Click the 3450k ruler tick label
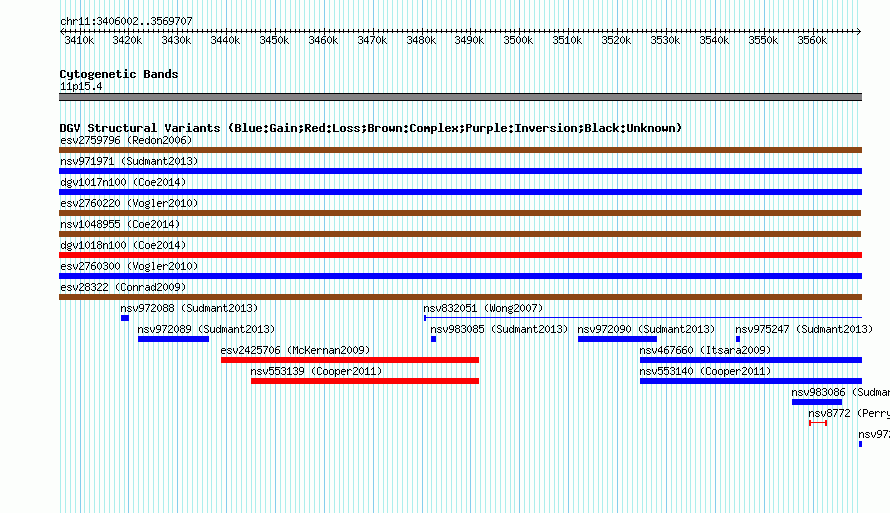Image resolution: width=890 pixels, height=513 pixels. [x=274, y=40]
